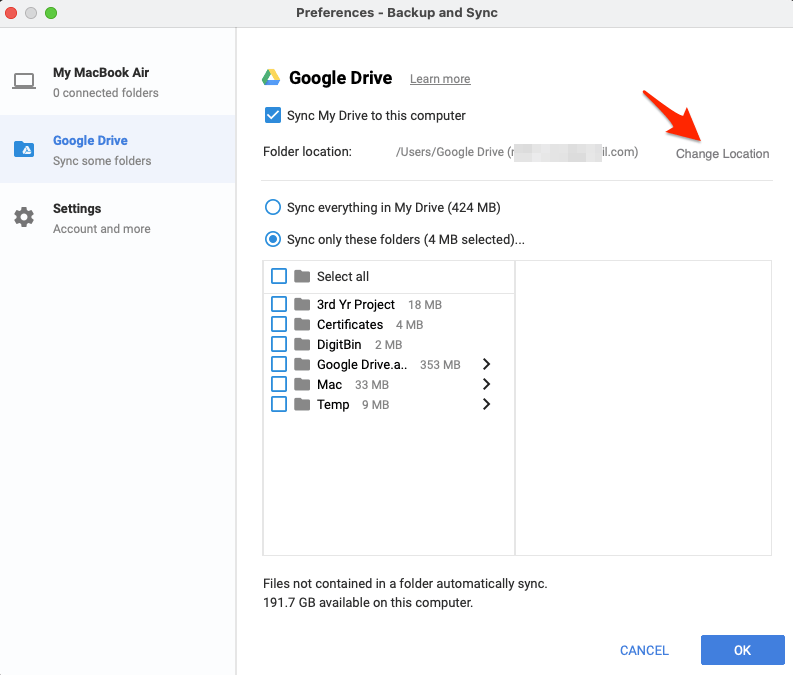Check the Select all checkbox

(279, 276)
